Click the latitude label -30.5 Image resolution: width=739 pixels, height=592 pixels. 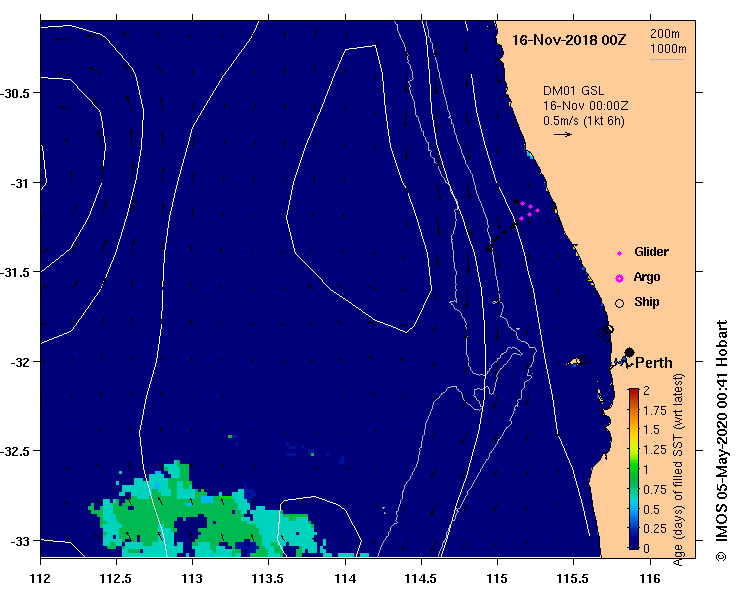pyautogui.click(x=15, y=93)
